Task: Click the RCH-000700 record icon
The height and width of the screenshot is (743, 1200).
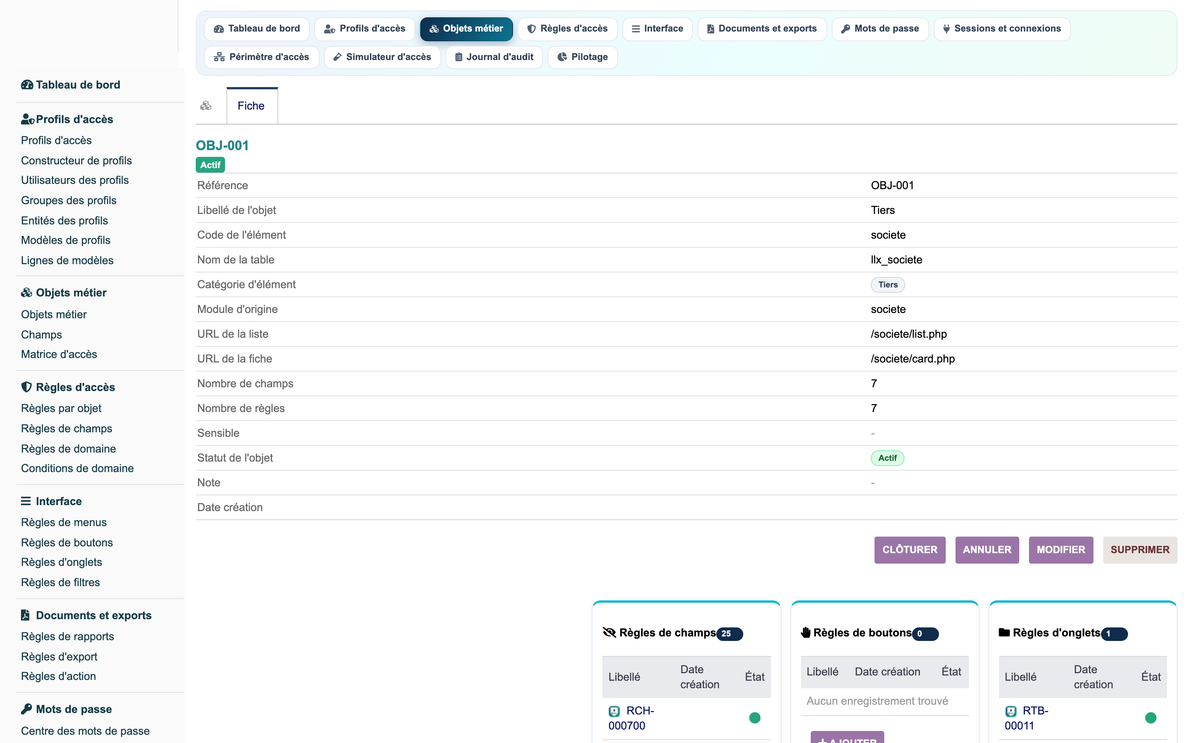Action: [x=614, y=712]
